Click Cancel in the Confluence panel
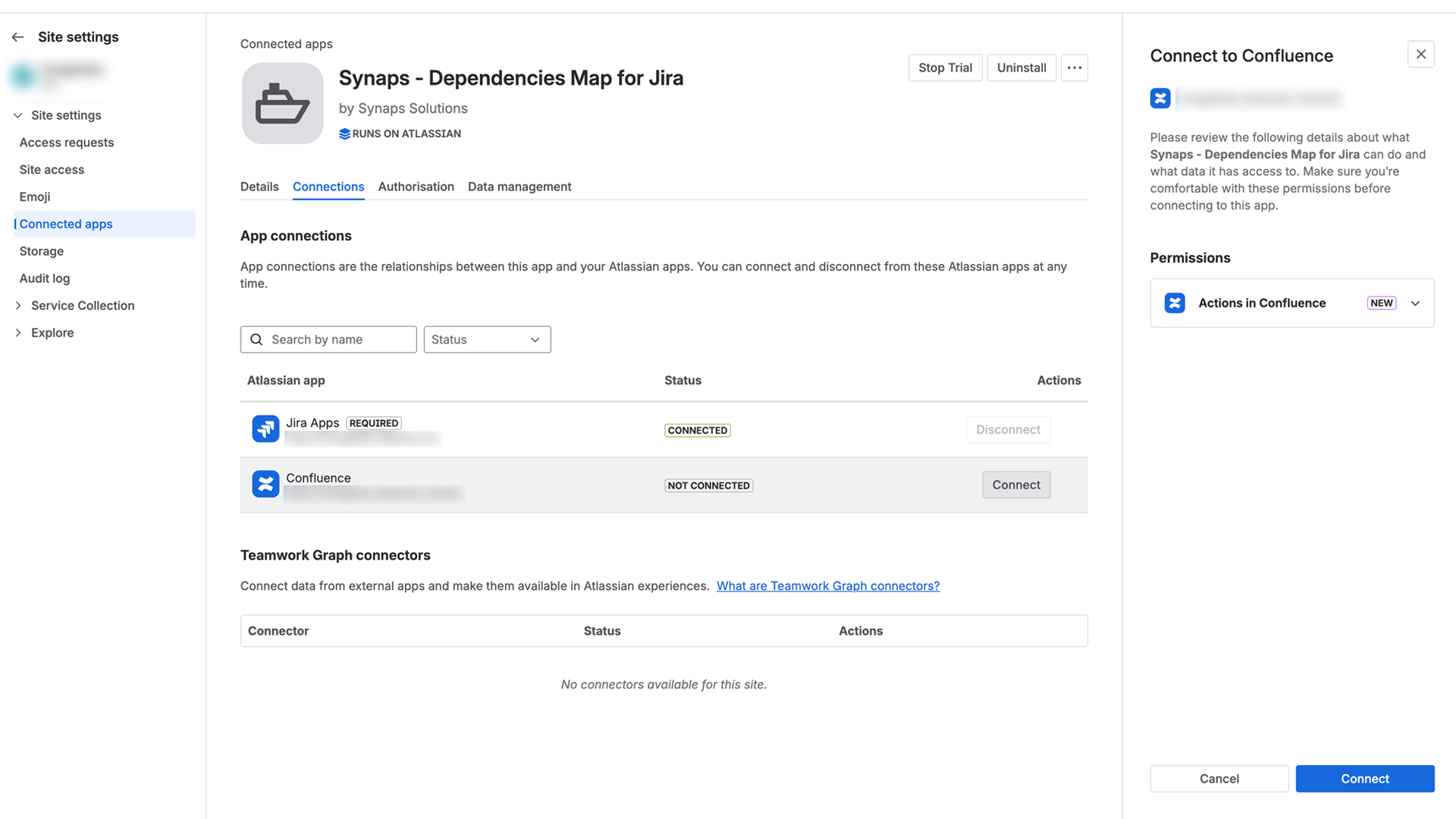 pyautogui.click(x=1219, y=779)
